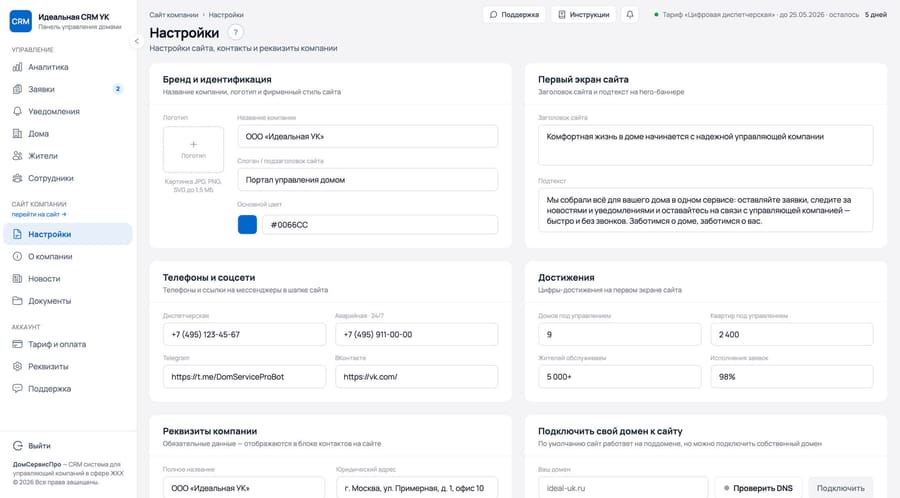
Task: Open the Тариф и оплата page
Action: point(68,344)
